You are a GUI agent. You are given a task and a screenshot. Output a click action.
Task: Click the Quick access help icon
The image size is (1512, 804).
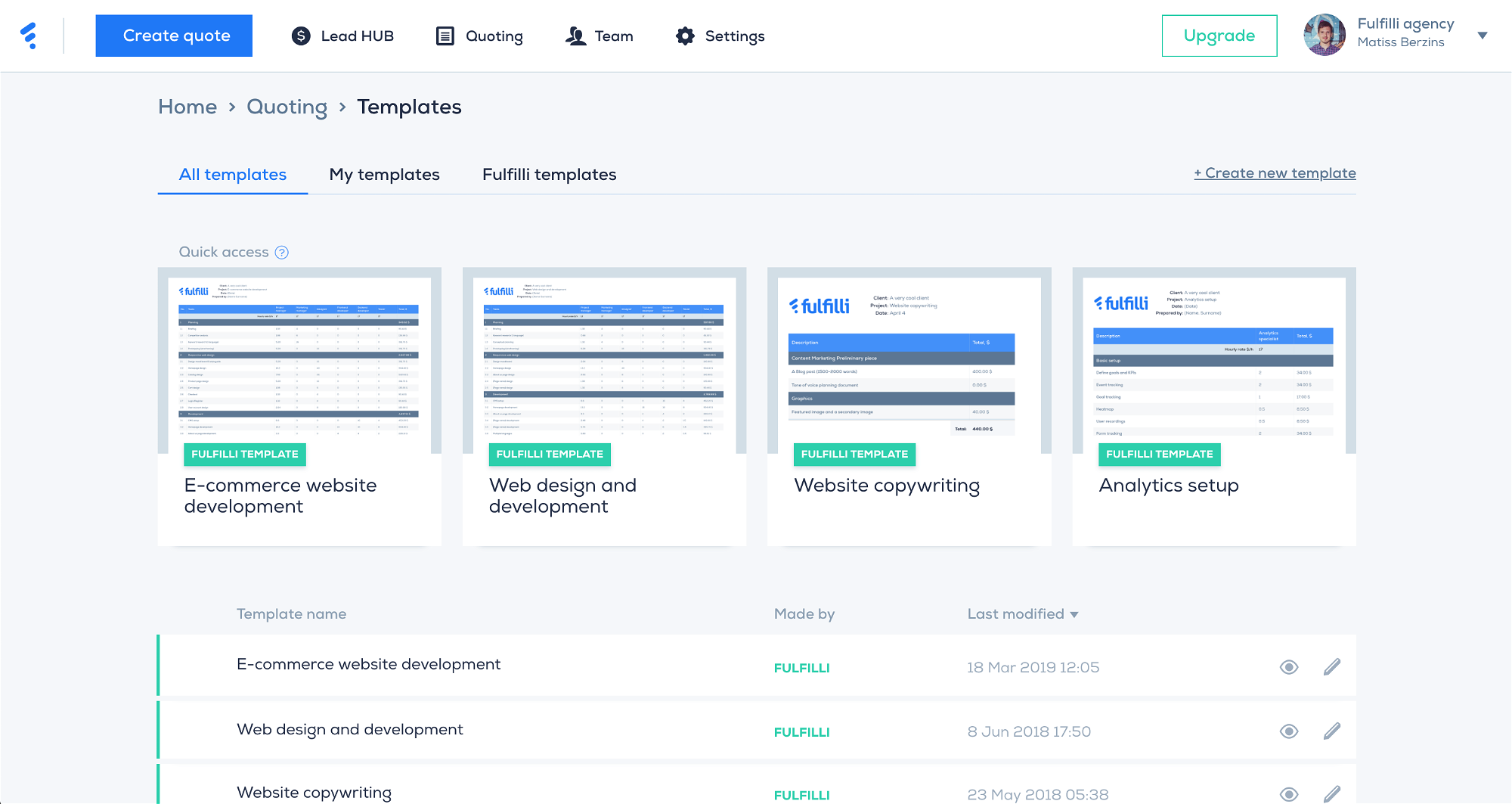[282, 253]
